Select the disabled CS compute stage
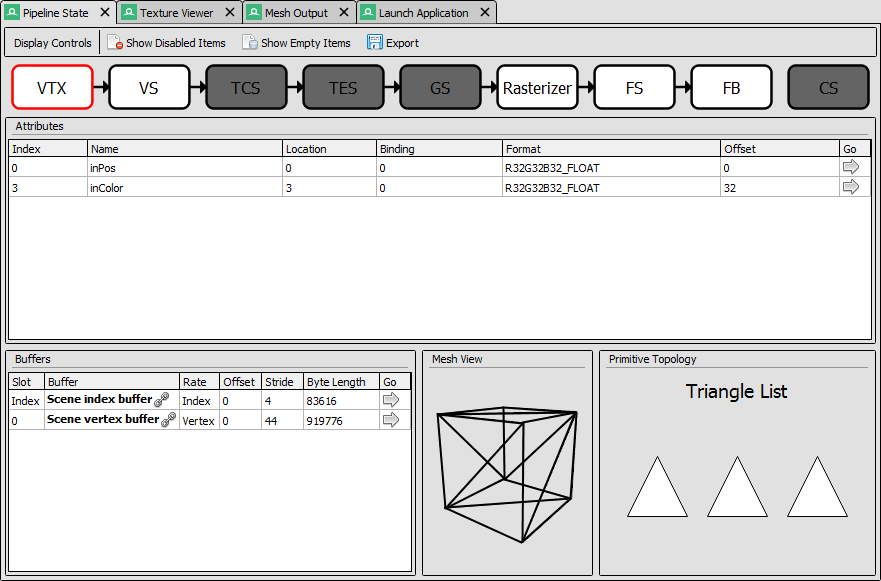Screen dimensions: 881x581 [829, 87]
